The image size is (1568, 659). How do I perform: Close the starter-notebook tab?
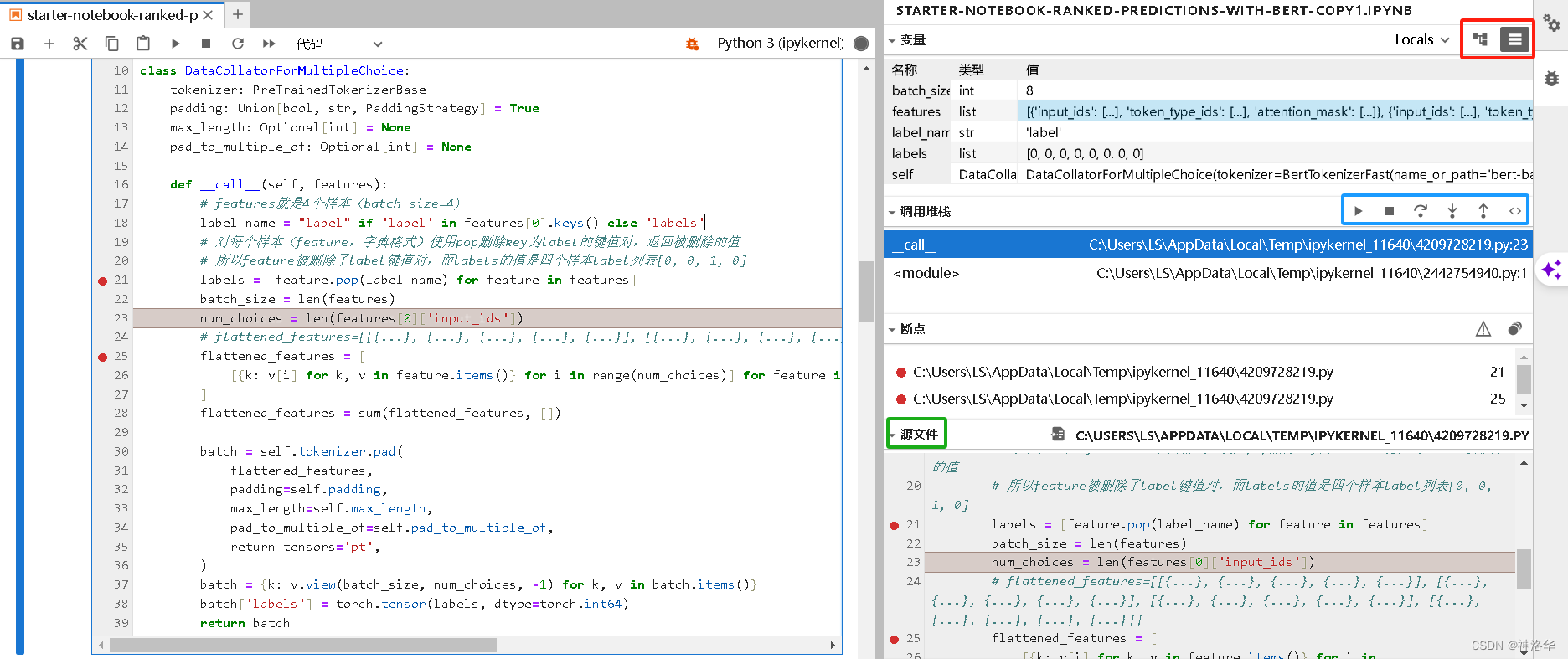pyautogui.click(x=209, y=15)
